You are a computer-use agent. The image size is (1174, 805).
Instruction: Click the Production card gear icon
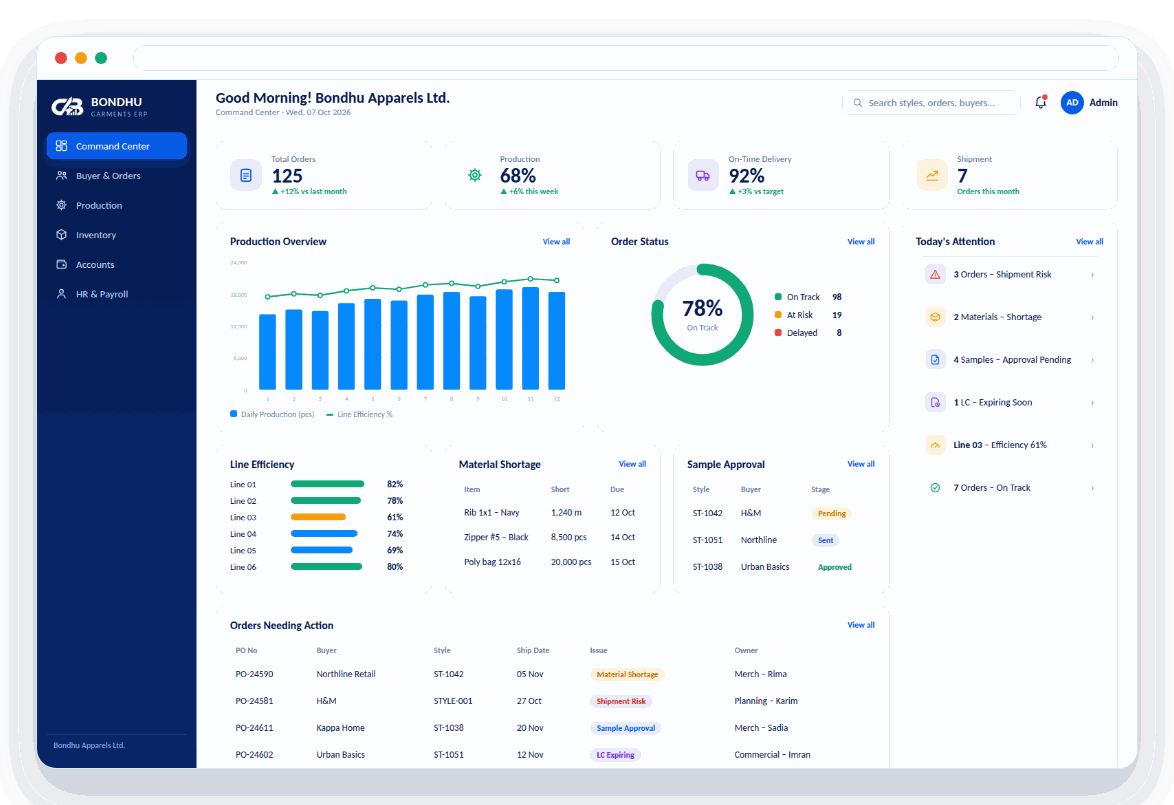475,175
